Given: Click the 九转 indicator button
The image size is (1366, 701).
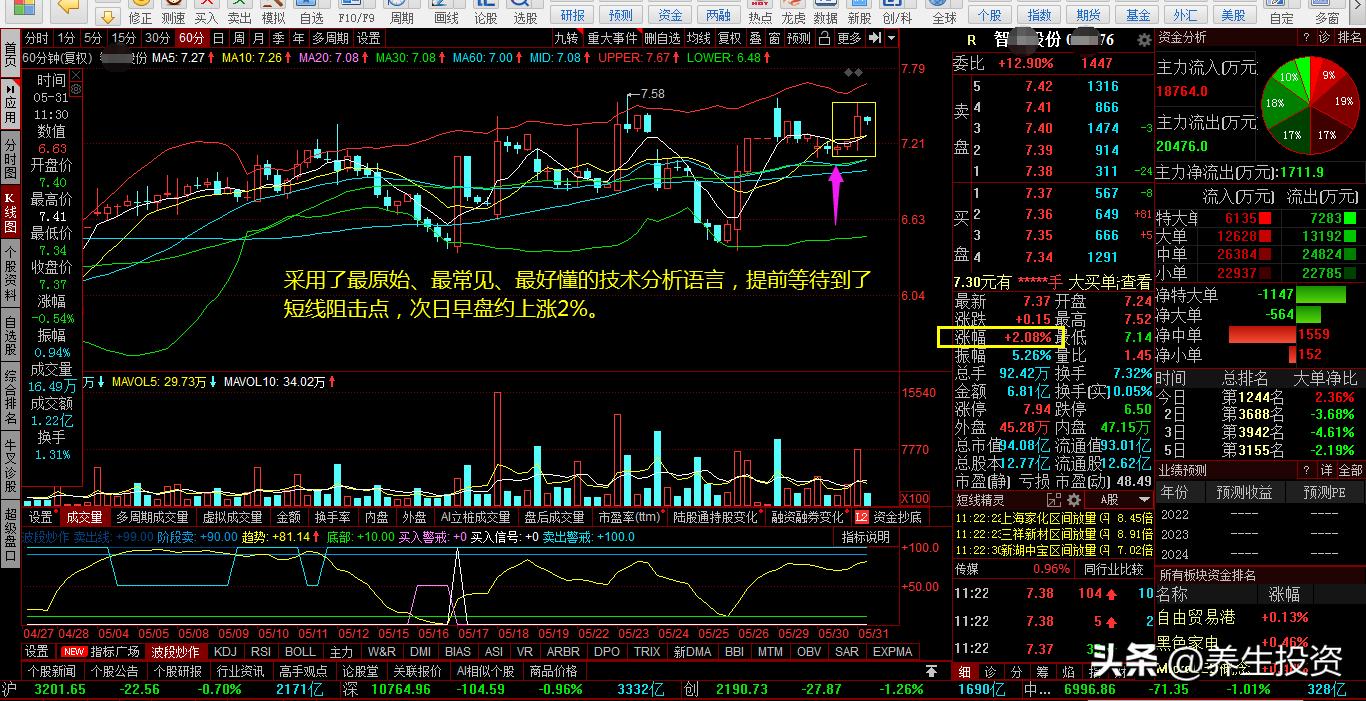Looking at the screenshot, I should click(567, 38).
